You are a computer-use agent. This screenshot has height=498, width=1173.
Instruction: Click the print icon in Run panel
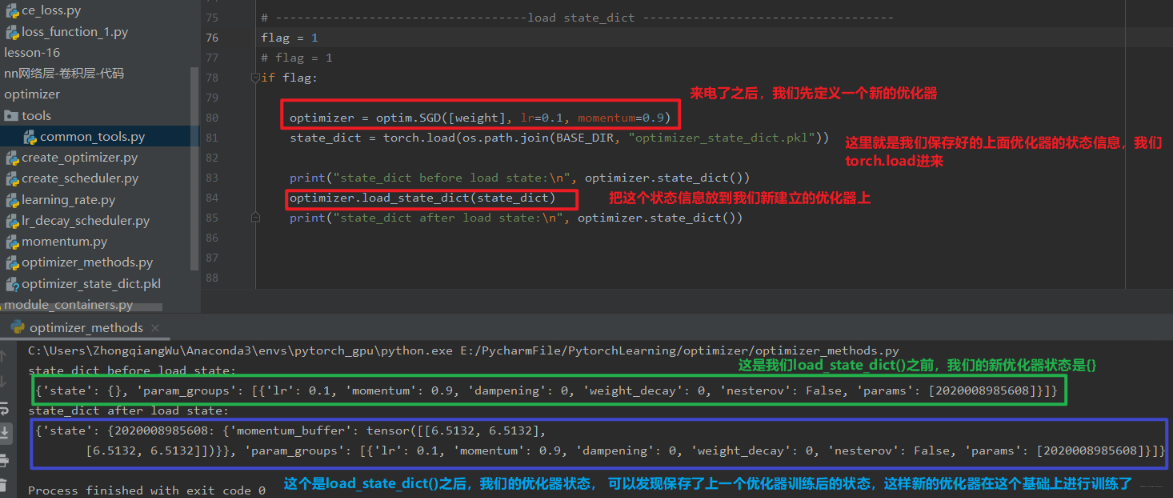4,460
